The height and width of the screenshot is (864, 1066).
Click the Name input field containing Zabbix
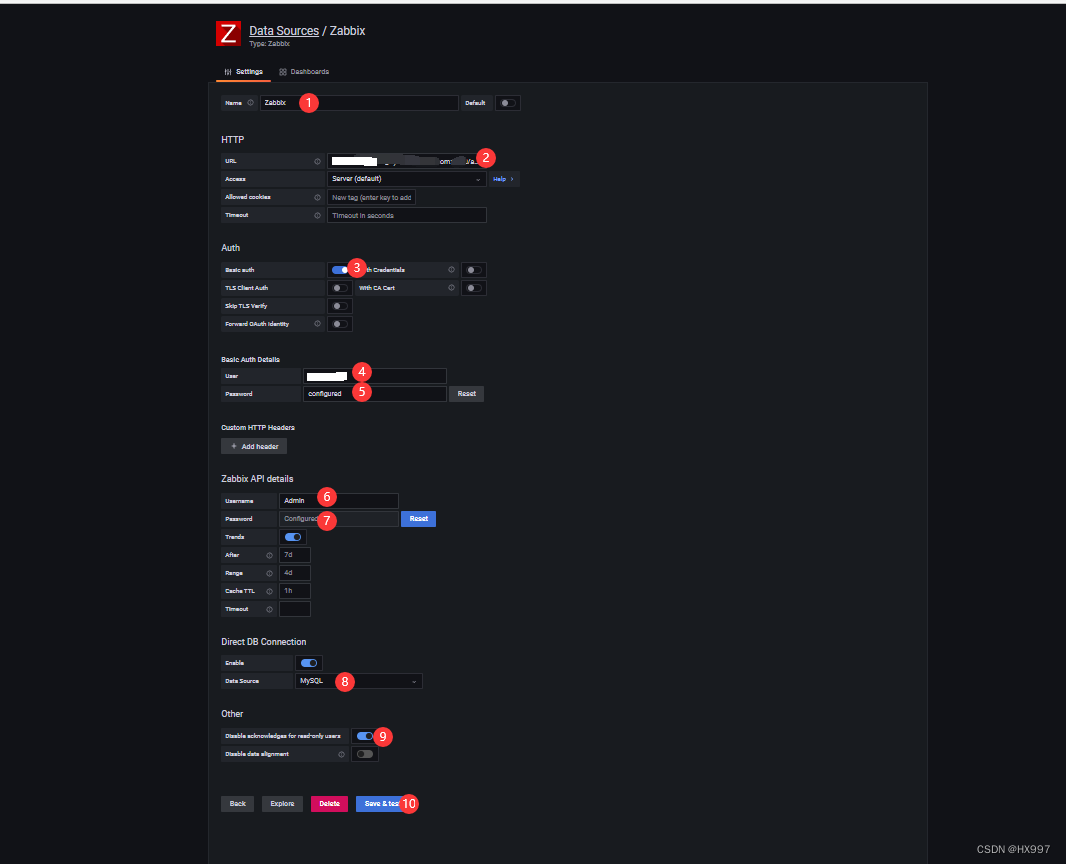pyautogui.click(x=359, y=103)
